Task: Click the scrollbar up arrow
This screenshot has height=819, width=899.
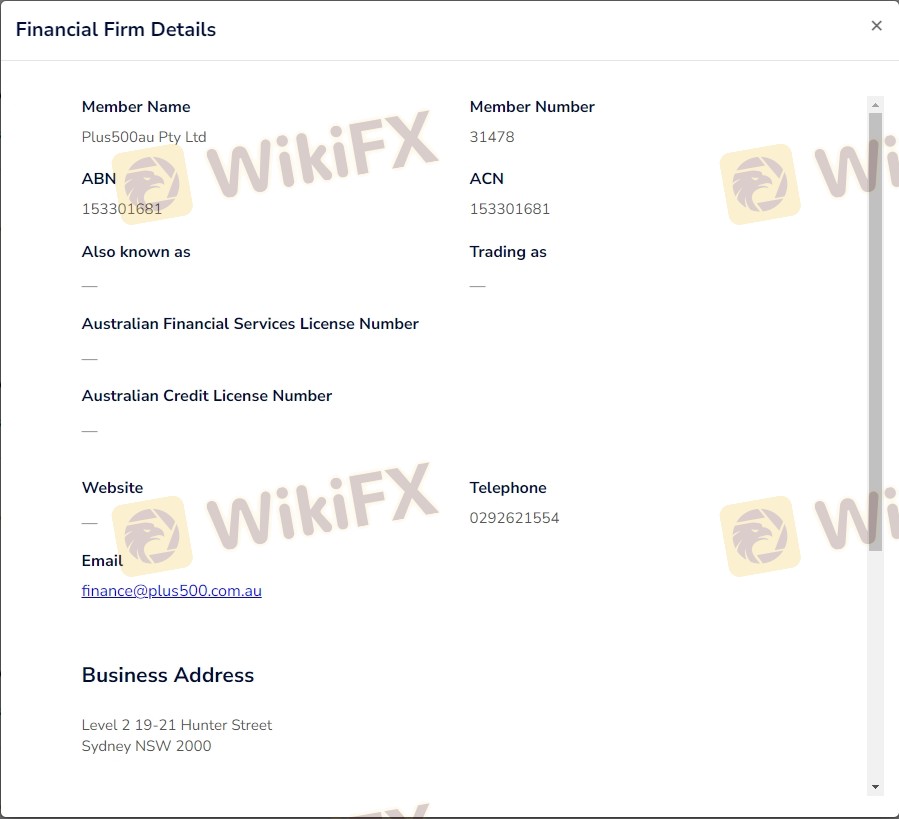Action: point(875,105)
